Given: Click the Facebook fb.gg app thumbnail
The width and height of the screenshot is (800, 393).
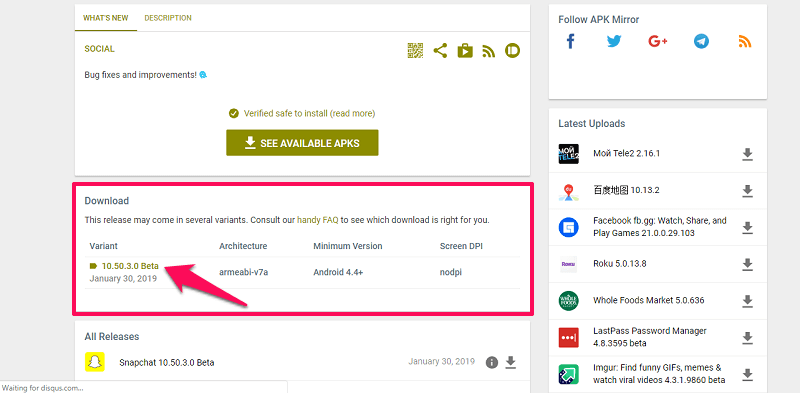Looking at the screenshot, I should (x=568, y=227).
